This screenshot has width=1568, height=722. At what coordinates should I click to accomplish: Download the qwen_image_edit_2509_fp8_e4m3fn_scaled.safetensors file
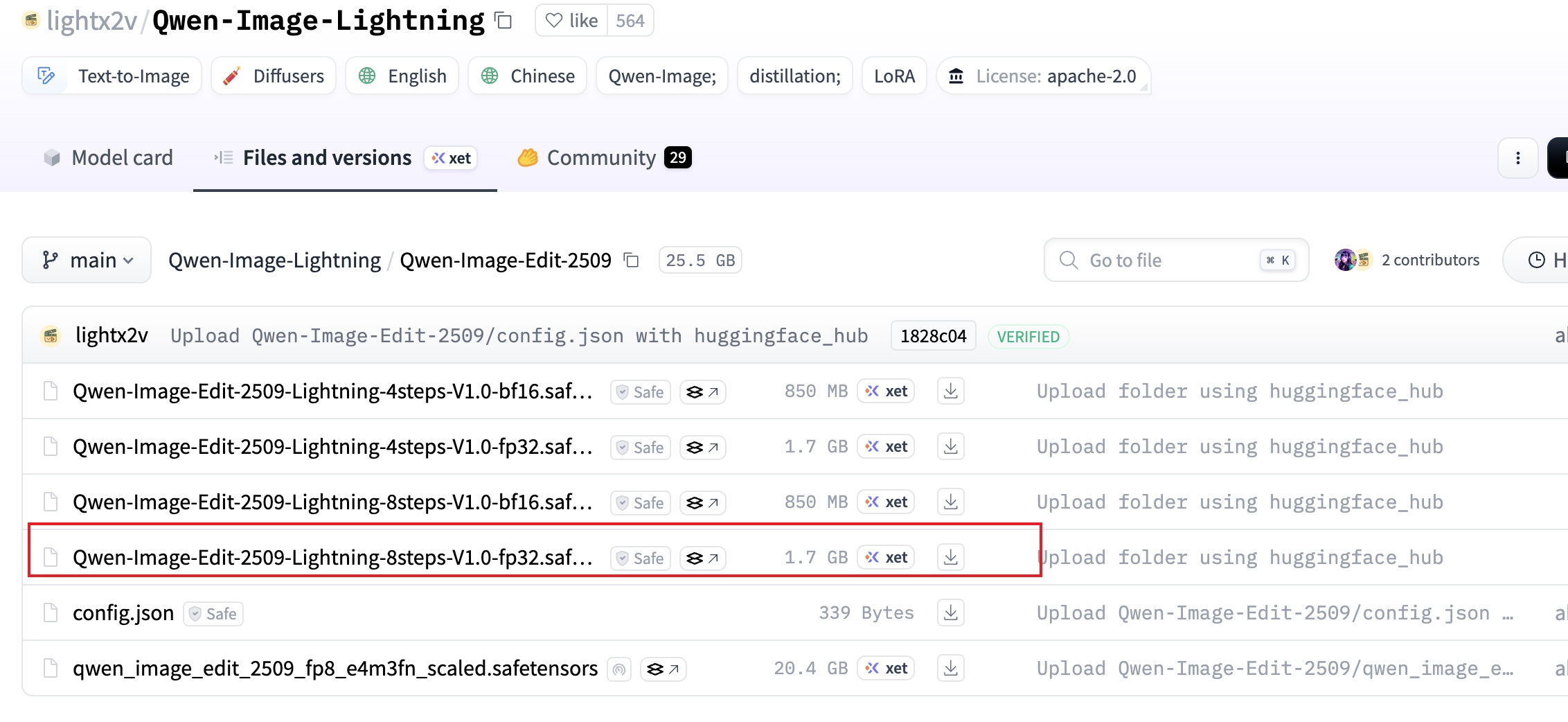click(951, 668)
